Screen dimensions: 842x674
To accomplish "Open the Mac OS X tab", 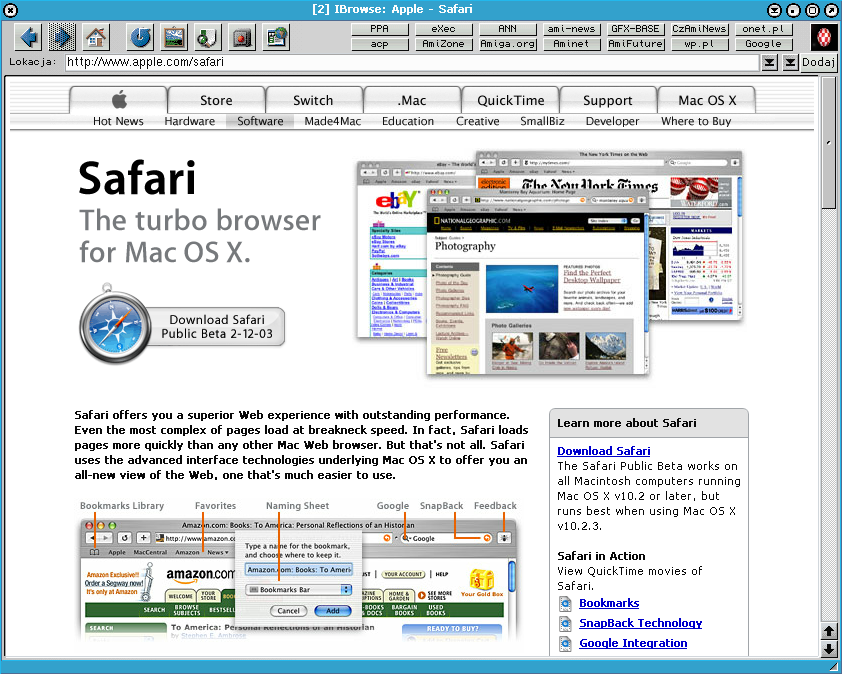I will coord(707,100).
